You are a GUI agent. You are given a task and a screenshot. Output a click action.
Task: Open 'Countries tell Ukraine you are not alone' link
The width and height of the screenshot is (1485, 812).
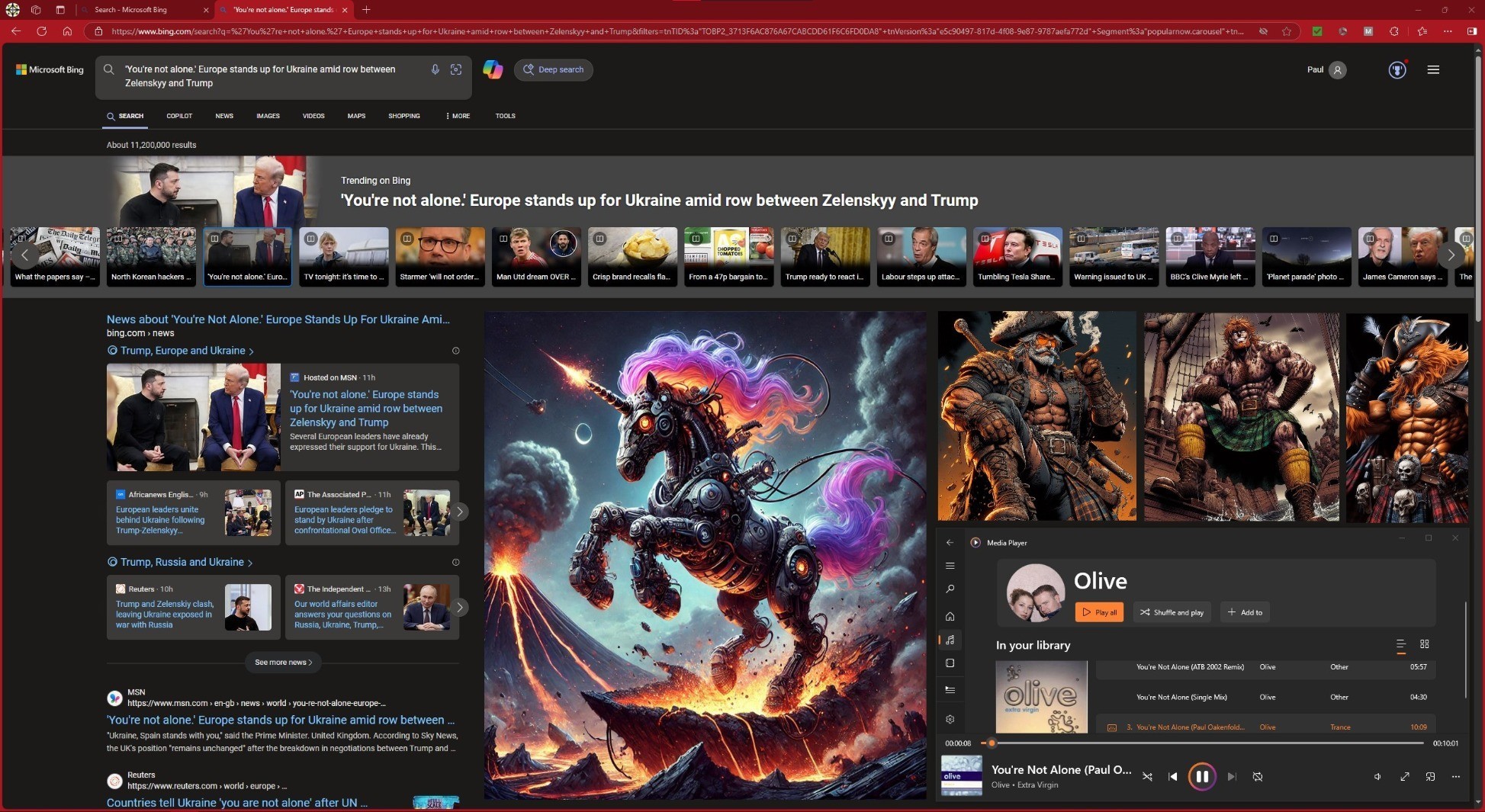(237, 803)
